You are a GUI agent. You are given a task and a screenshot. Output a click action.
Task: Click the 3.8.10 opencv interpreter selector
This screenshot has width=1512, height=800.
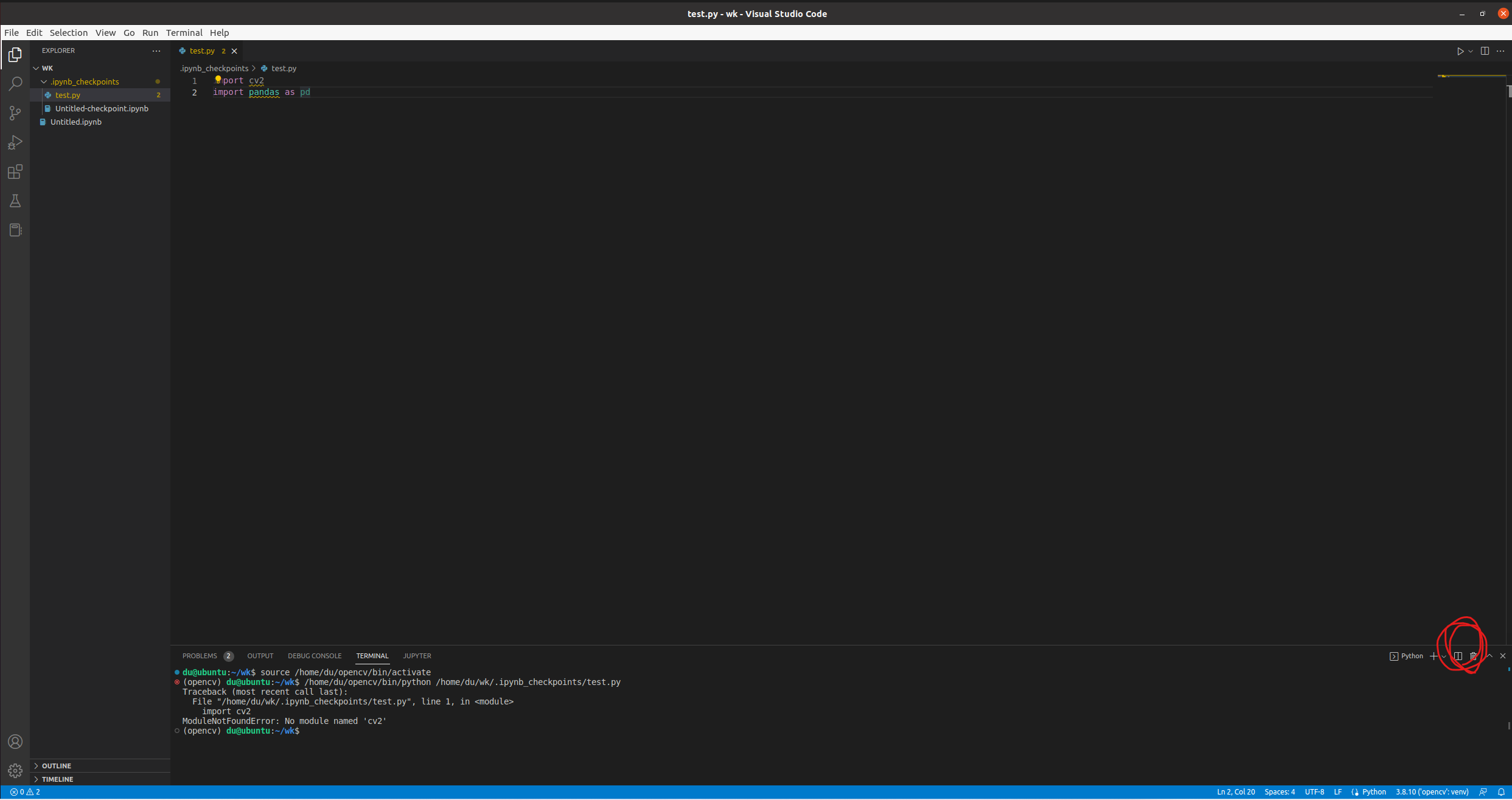[1432, 792]
